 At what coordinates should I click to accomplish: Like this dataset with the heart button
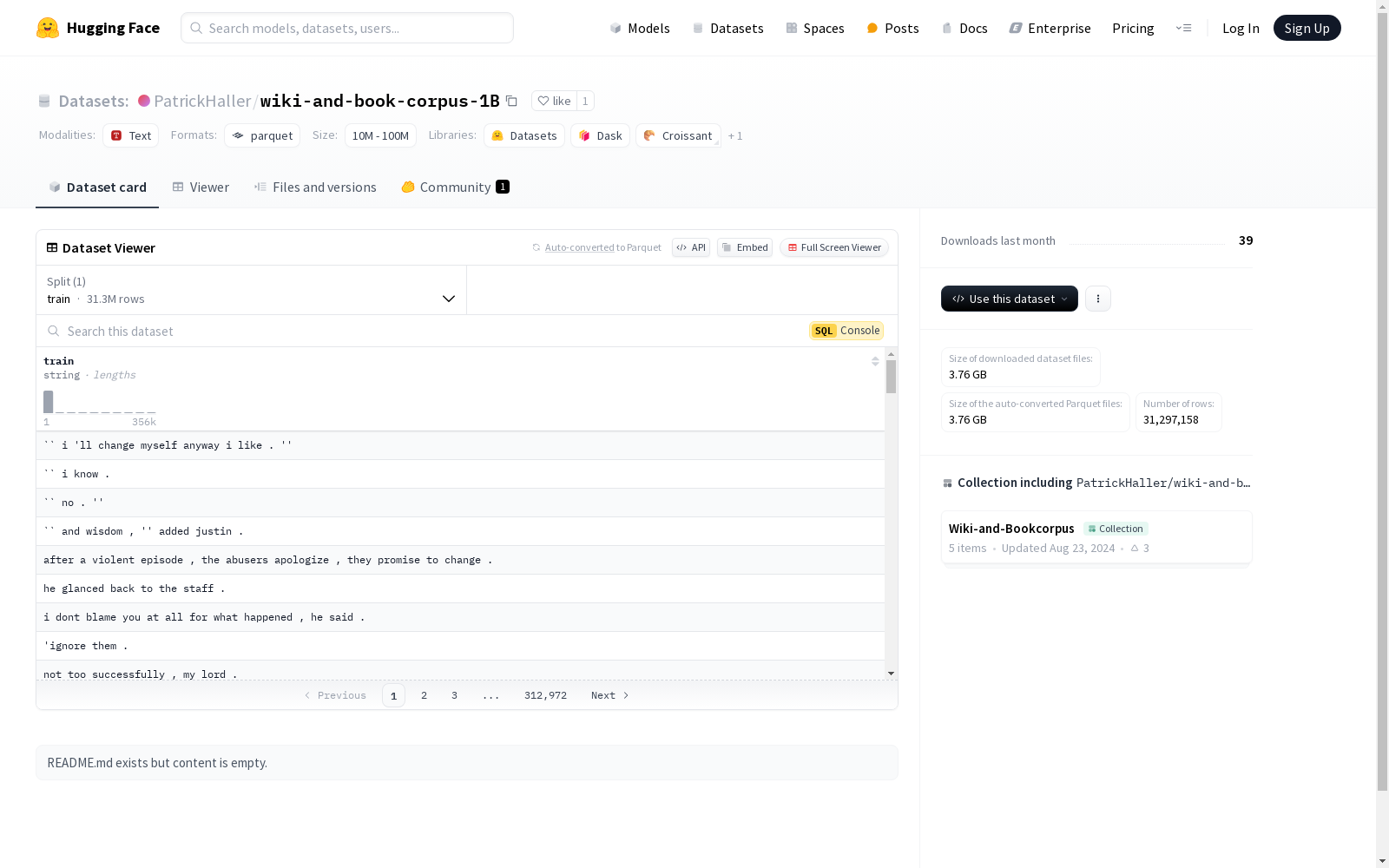(554, 101)
